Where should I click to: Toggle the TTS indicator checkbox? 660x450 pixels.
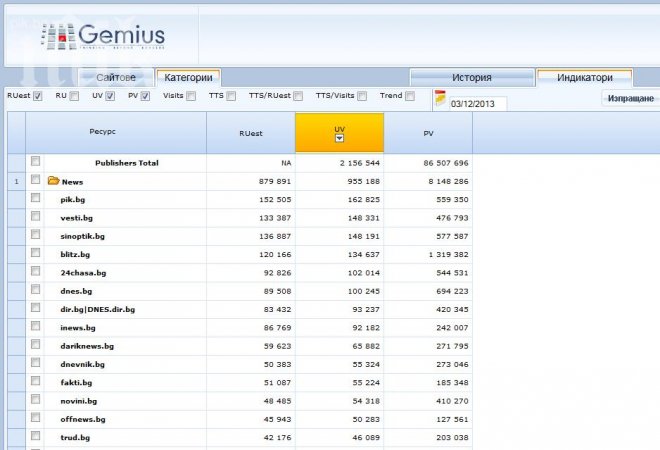pyautogui.click(x=231, y=96)
